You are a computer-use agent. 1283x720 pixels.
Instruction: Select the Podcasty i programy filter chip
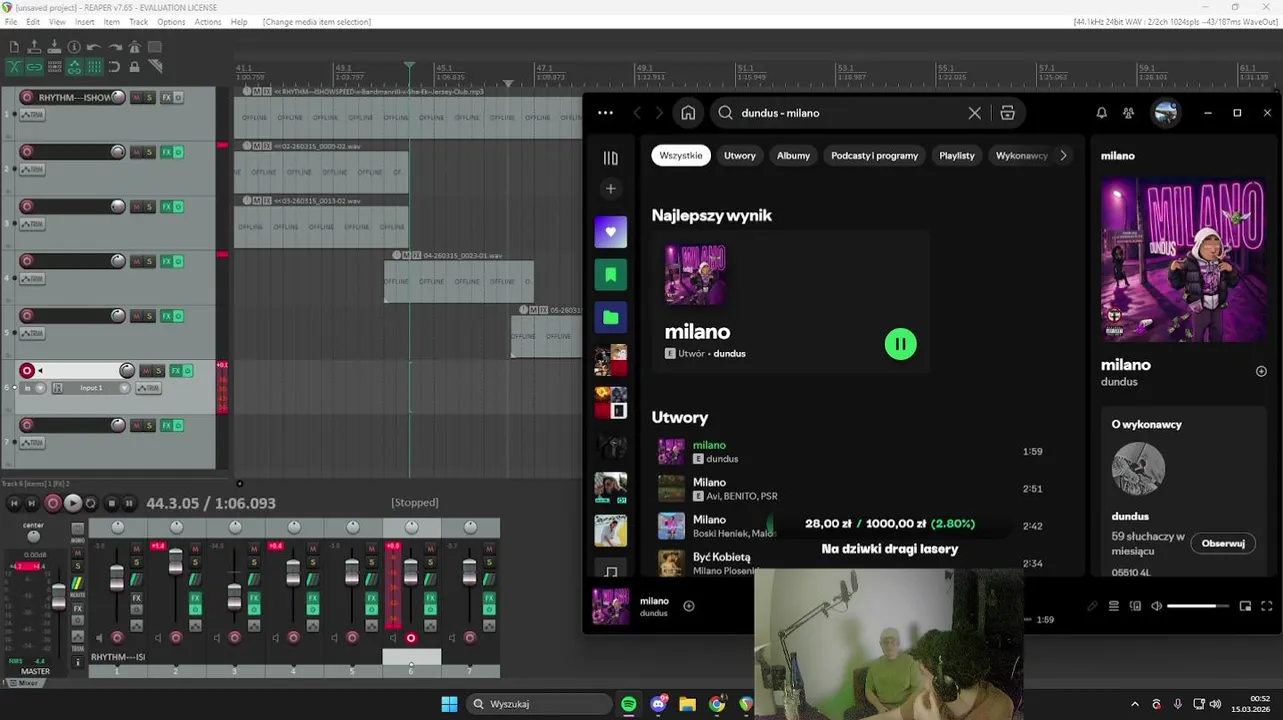[874, 156]
